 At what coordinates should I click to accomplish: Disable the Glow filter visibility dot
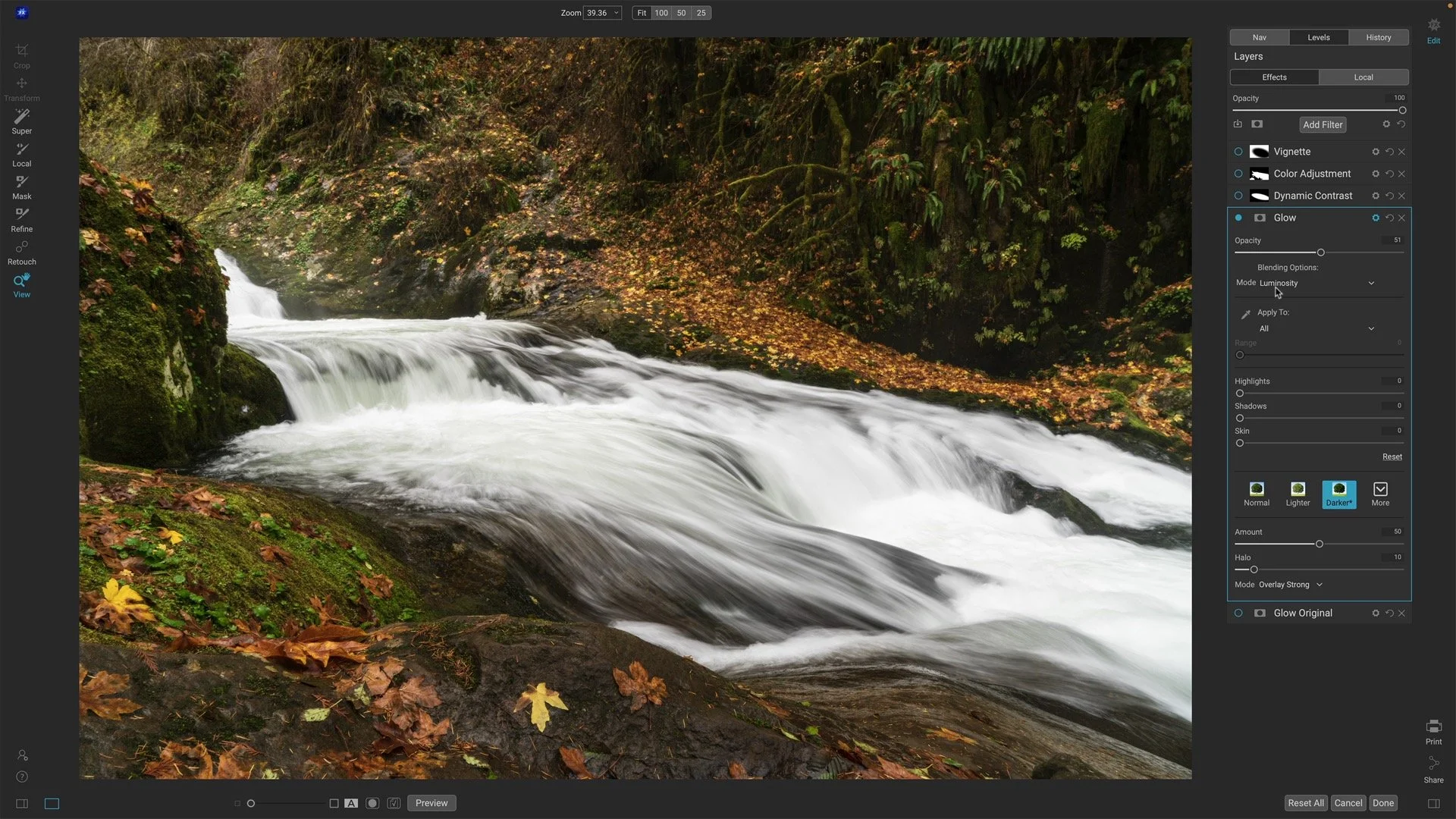[1238, 218]
